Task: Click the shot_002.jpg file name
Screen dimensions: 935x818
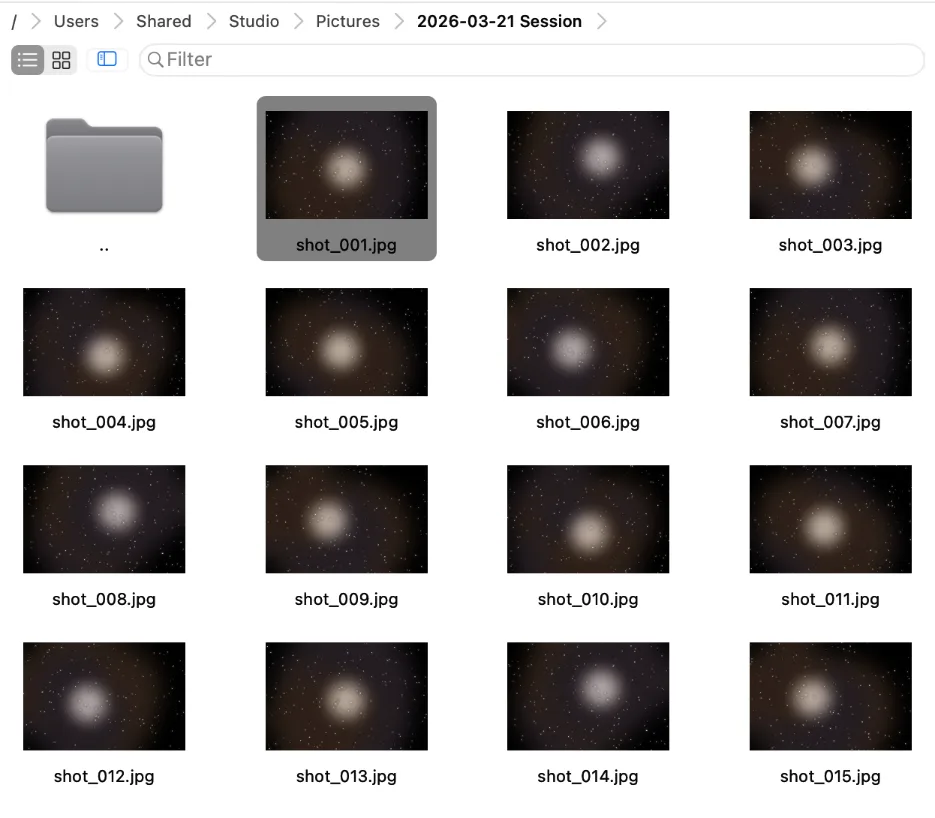Action: (588, 245)
